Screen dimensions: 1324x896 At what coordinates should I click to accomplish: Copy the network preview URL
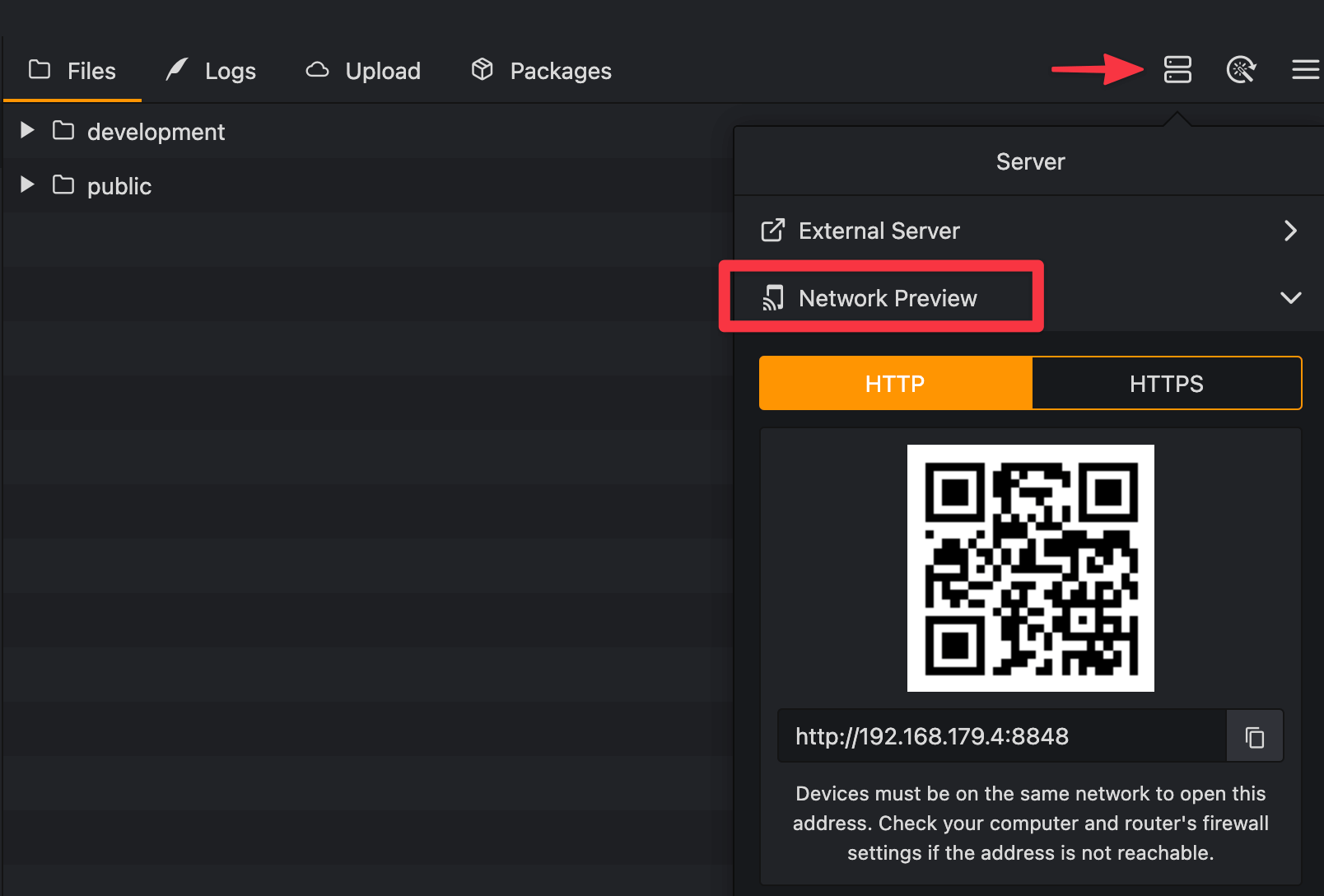tap(1254, 736)
